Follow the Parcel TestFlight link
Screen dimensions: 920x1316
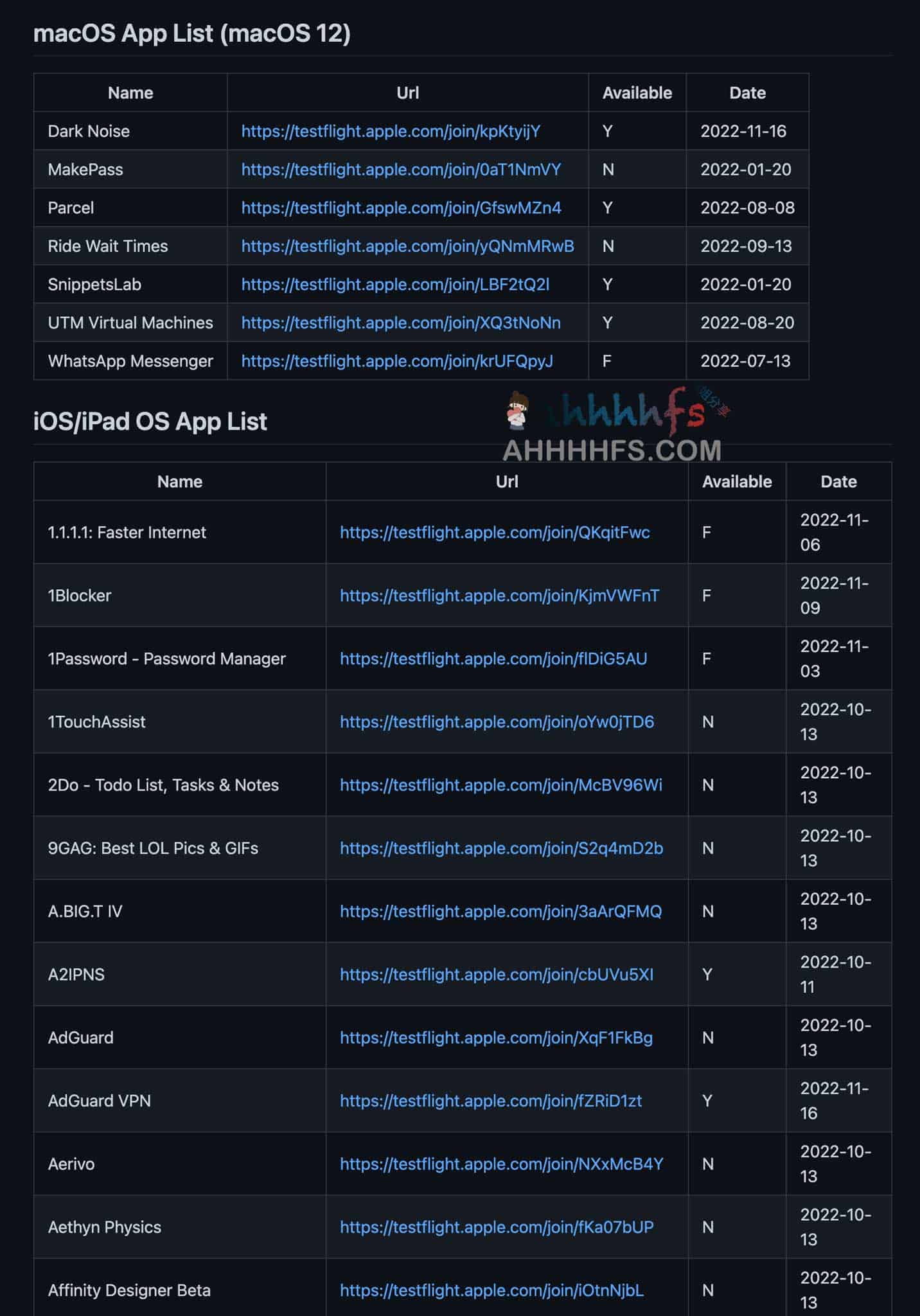pyautogui.click(x=401, y=208)
